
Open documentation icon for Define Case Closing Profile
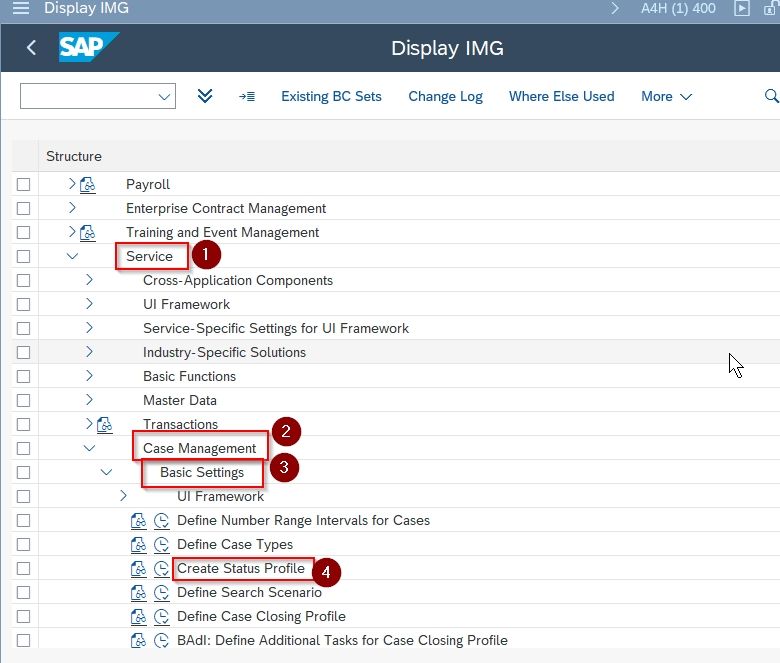pyautogui.click(x=138, y=617)
